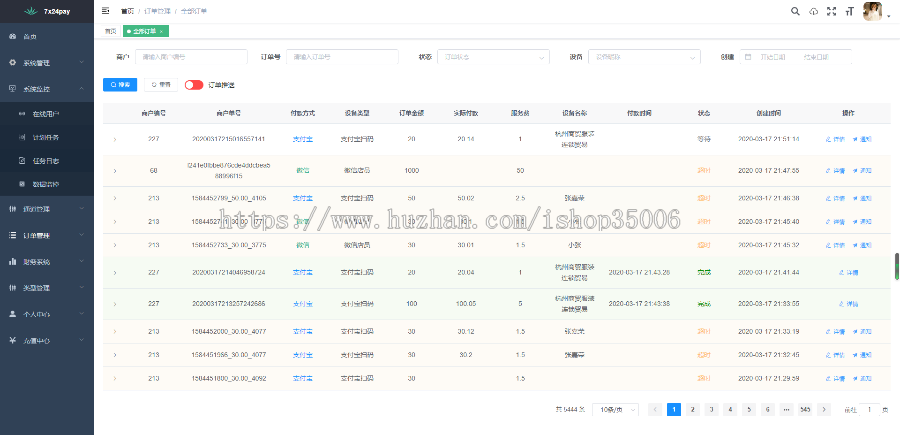Go to page 2
Image resolution: width=900 pixels, height=435 pixels.
coord(693,409)
